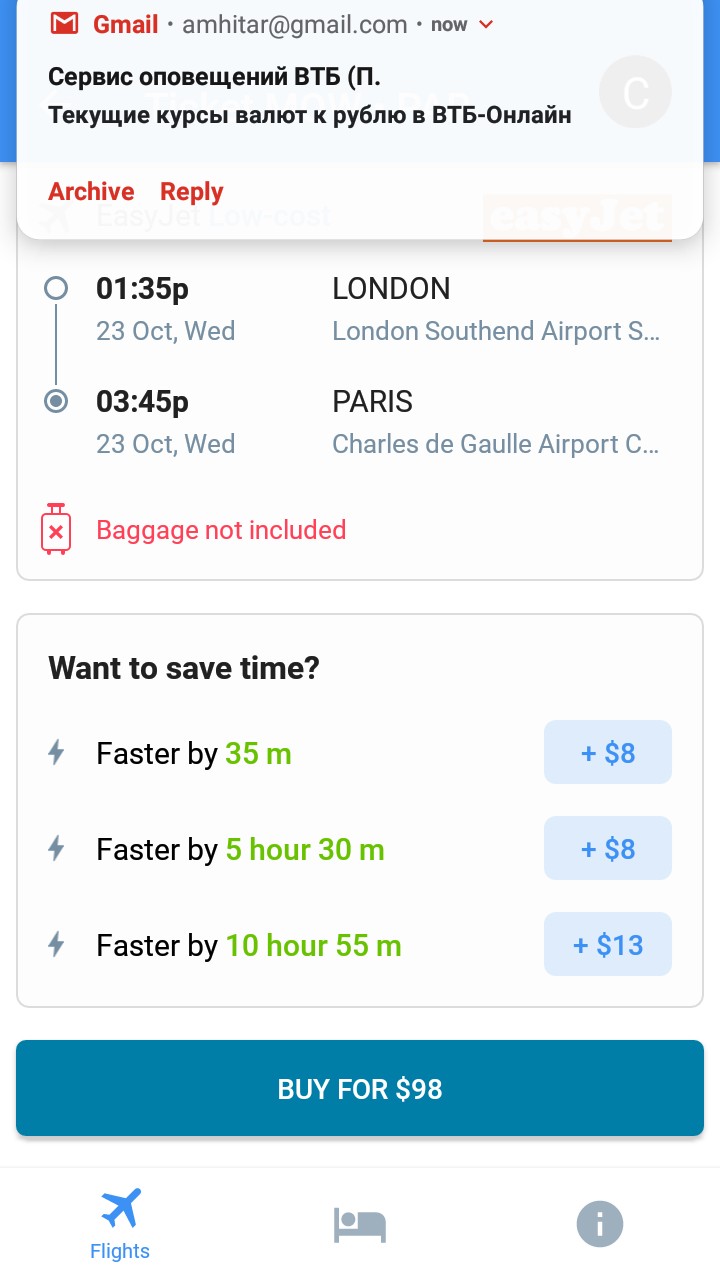Choose the + $8 option faster by 5 hour 30 m
This screenshot has width=720, height=1280.
(608, 848)
